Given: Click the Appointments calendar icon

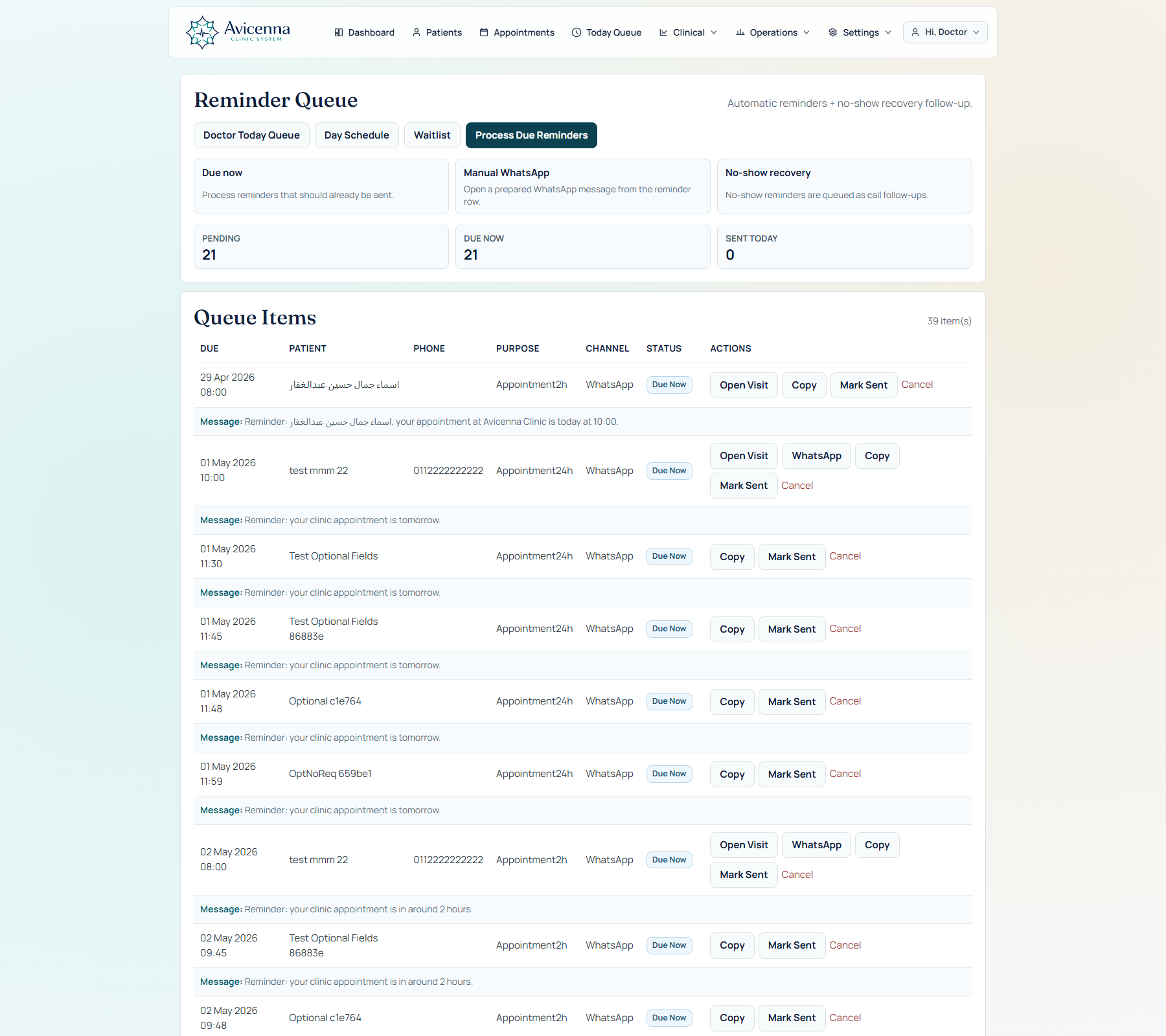Looking at the screenshot, I should coord(484,32).
